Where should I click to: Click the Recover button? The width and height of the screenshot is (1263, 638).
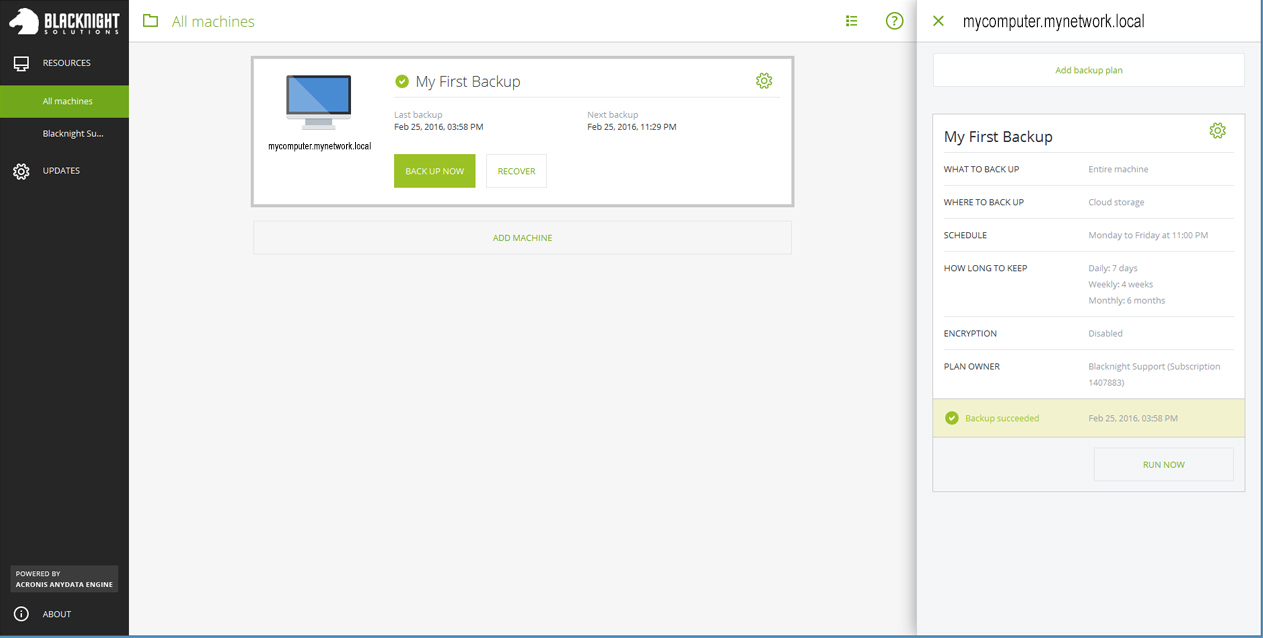coord(516,171)
